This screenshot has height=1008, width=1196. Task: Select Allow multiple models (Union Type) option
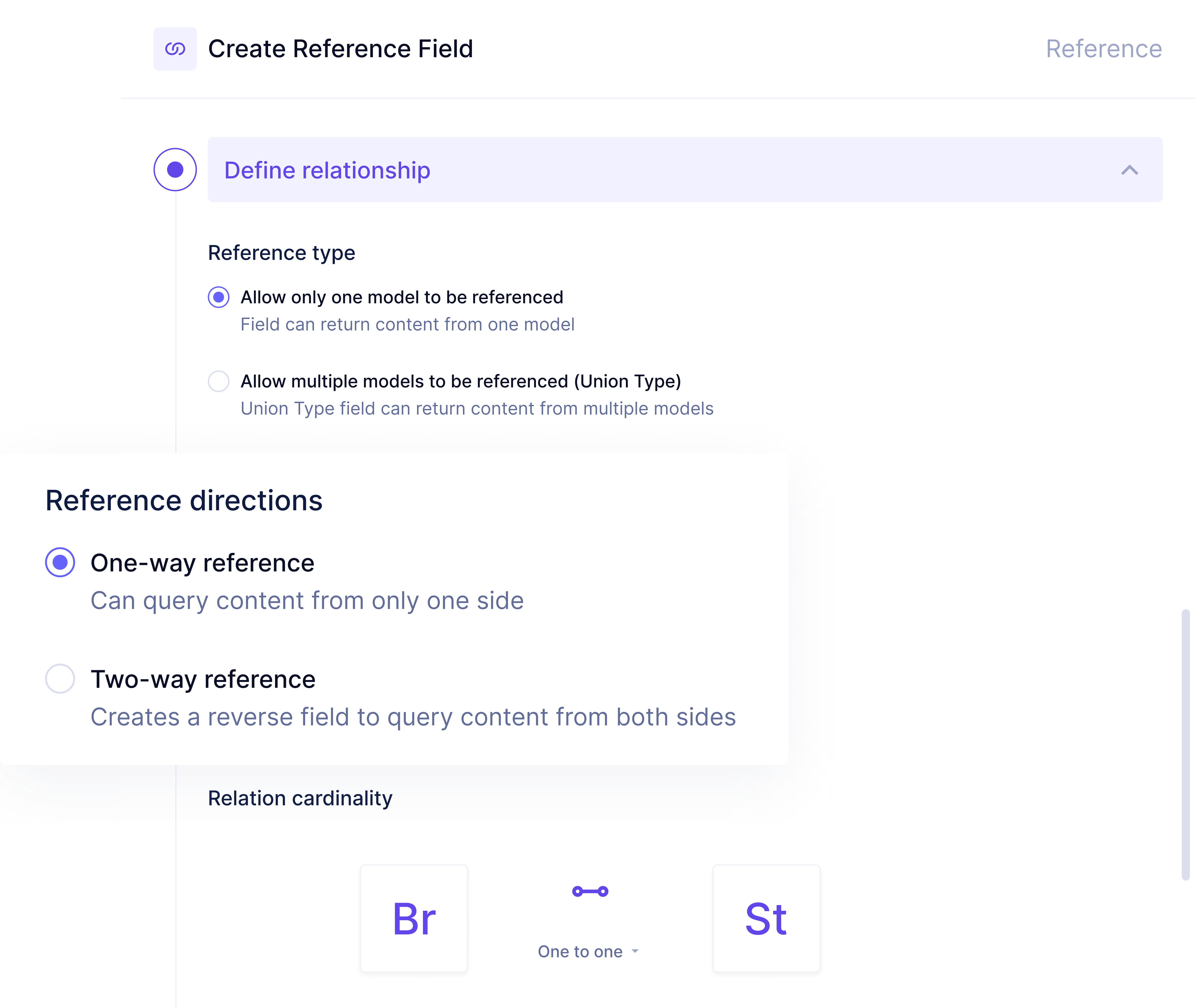(218, 381)
